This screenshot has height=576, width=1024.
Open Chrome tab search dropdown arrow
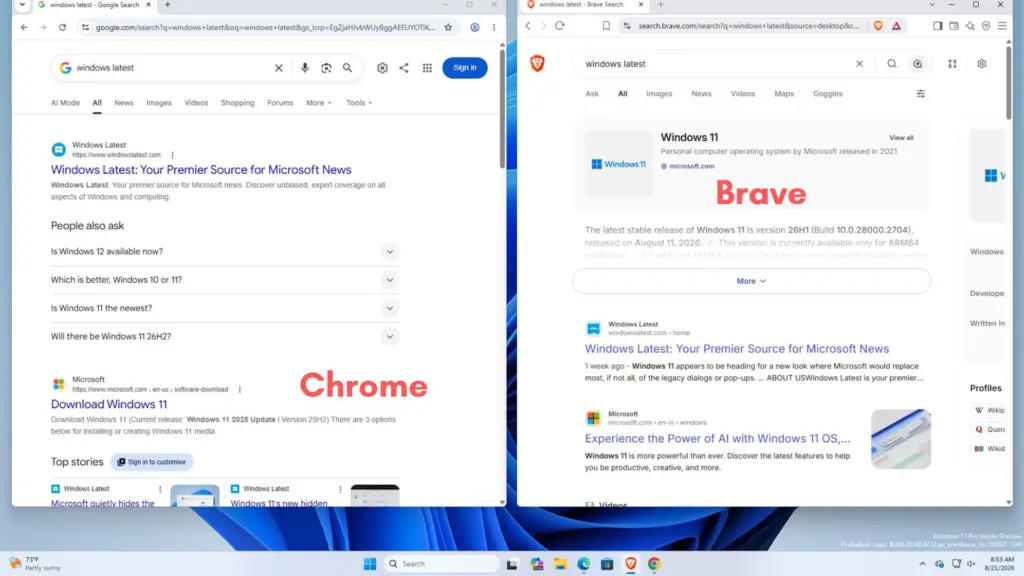click(22, 5)
